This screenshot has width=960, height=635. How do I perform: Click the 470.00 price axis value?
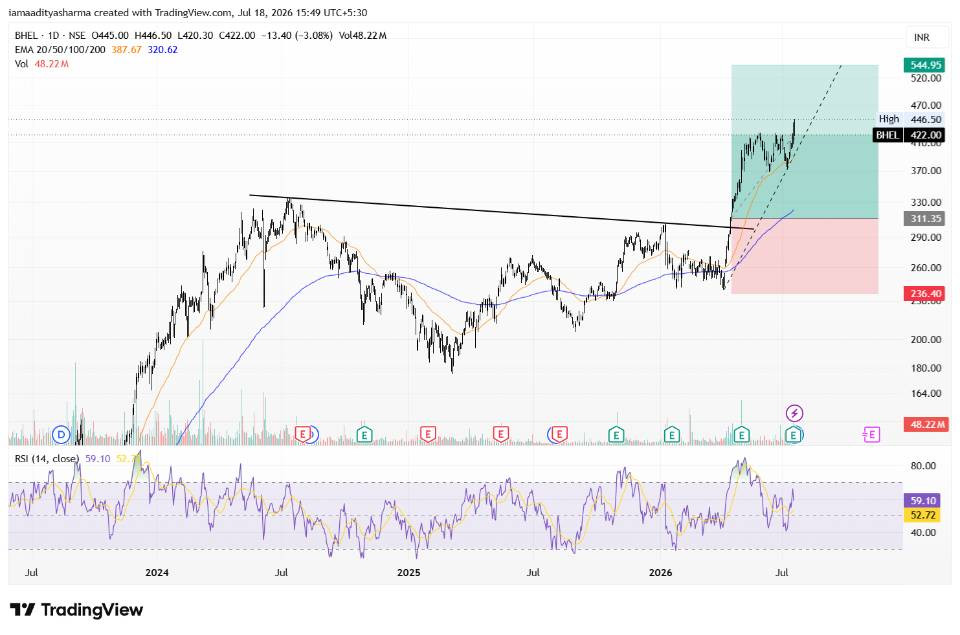tap(926, 105)
